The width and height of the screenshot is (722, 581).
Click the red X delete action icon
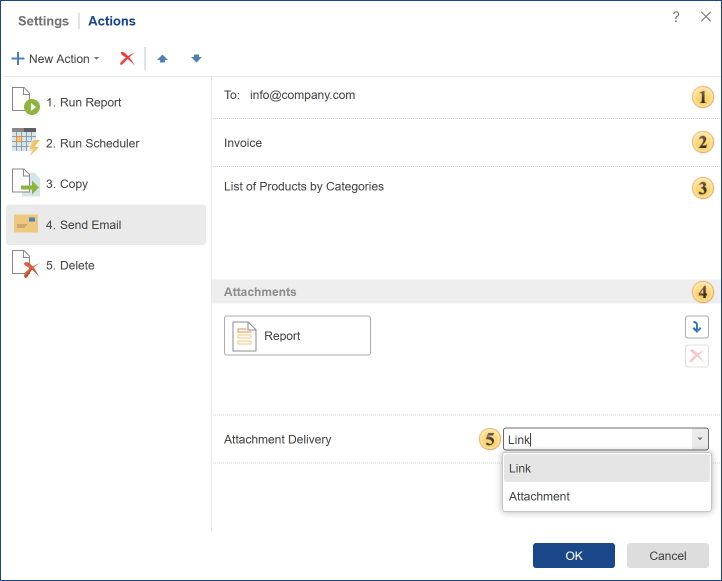(x=127, y=59)
